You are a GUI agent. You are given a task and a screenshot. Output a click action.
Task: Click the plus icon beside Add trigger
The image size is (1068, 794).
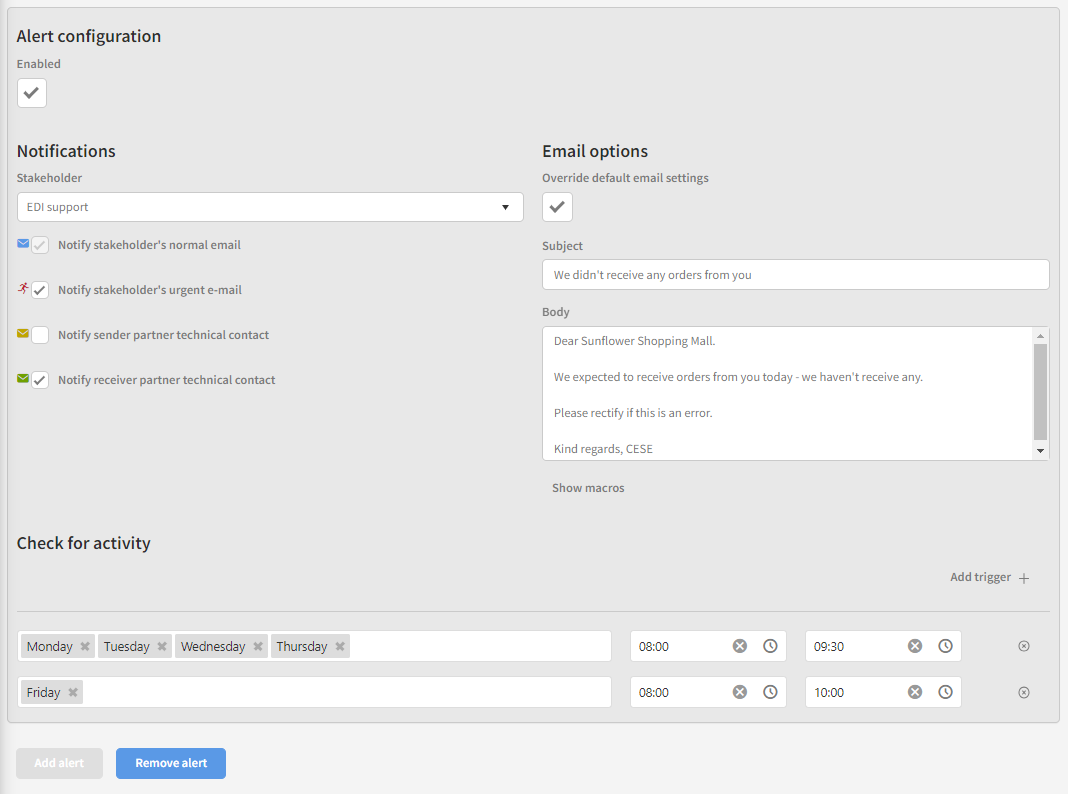pos(1023,578)
